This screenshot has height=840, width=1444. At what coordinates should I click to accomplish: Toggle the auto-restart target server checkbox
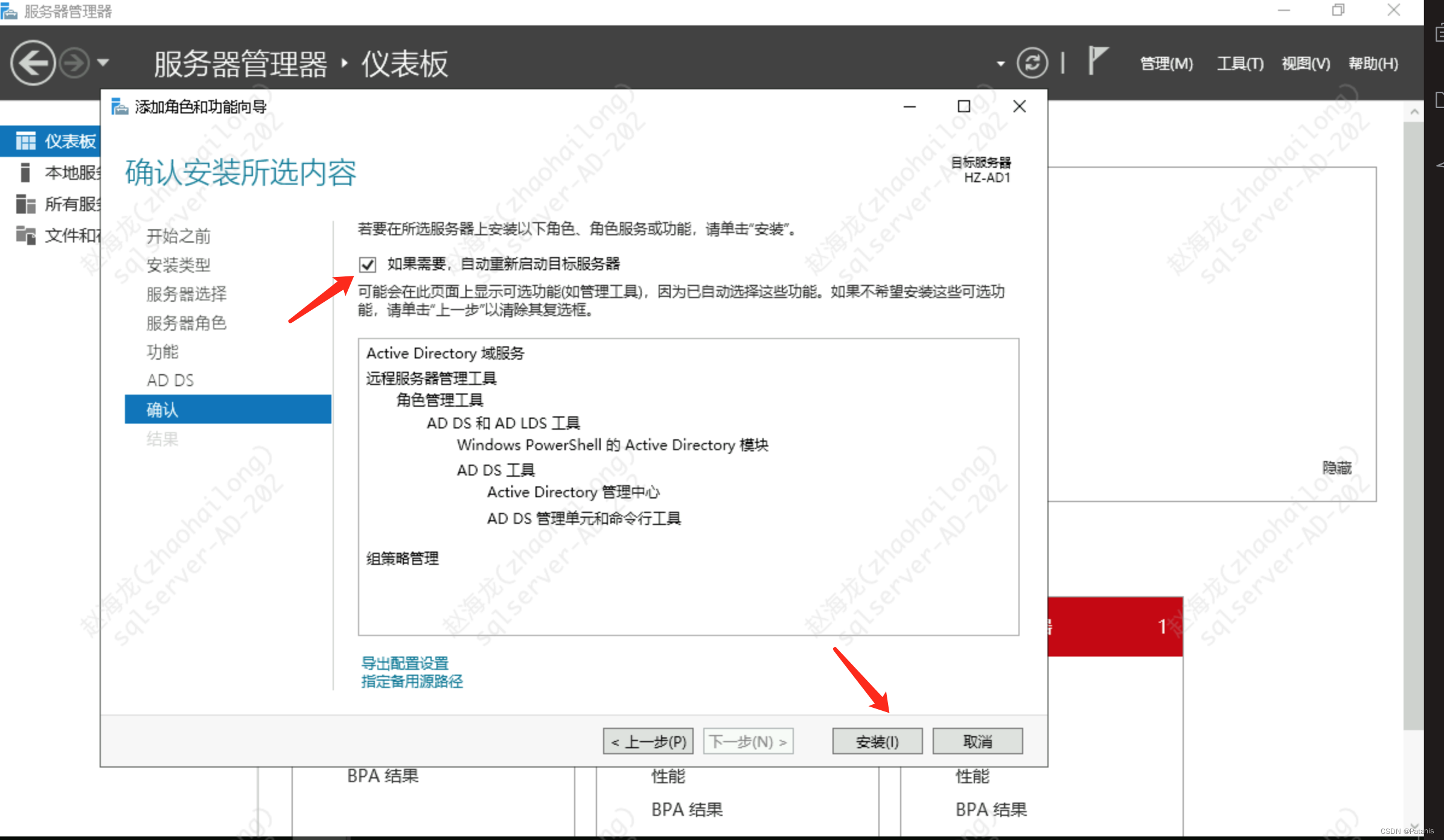(367, 264)
